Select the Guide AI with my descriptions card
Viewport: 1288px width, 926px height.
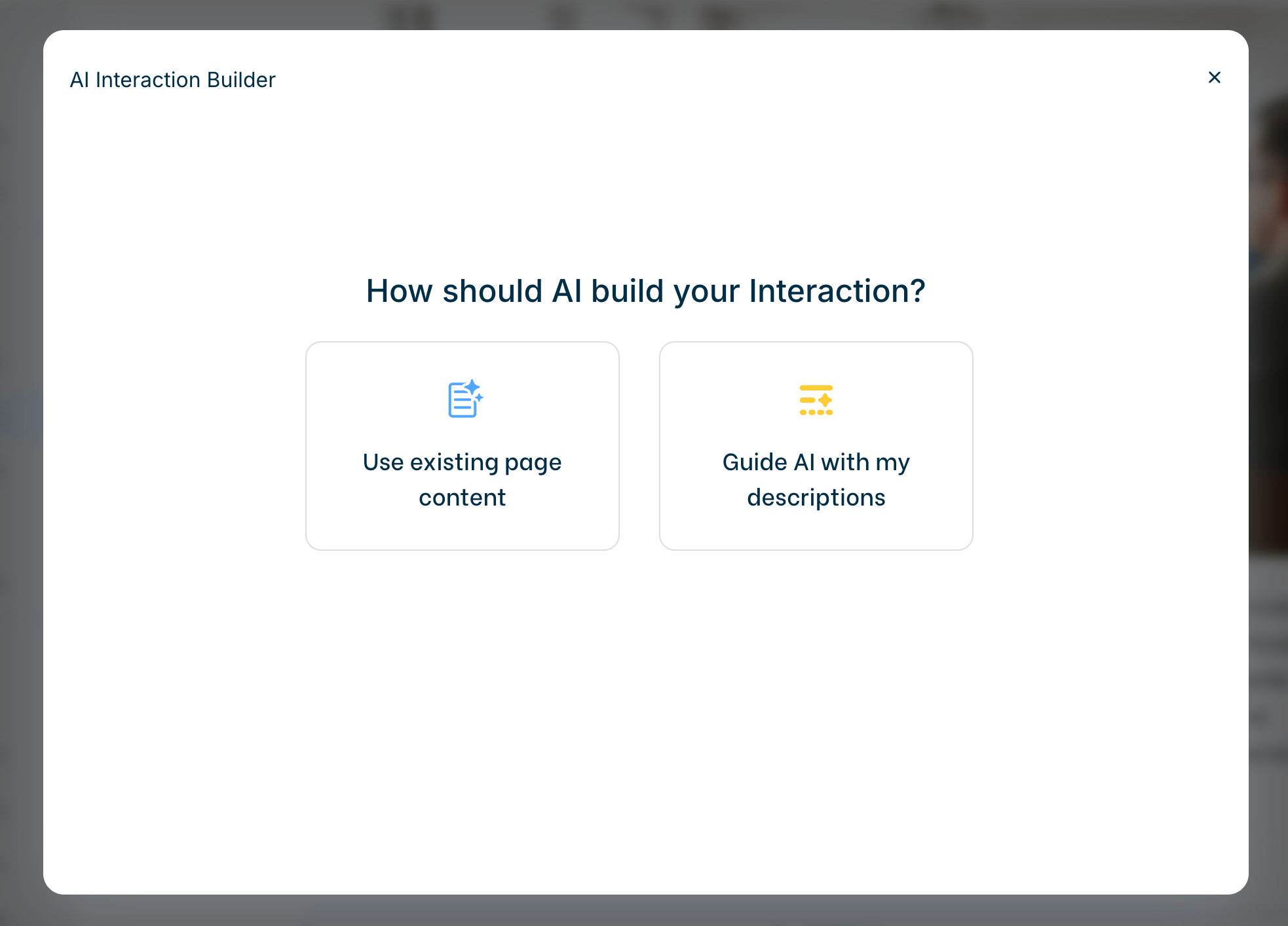click(x=816, y=445)
